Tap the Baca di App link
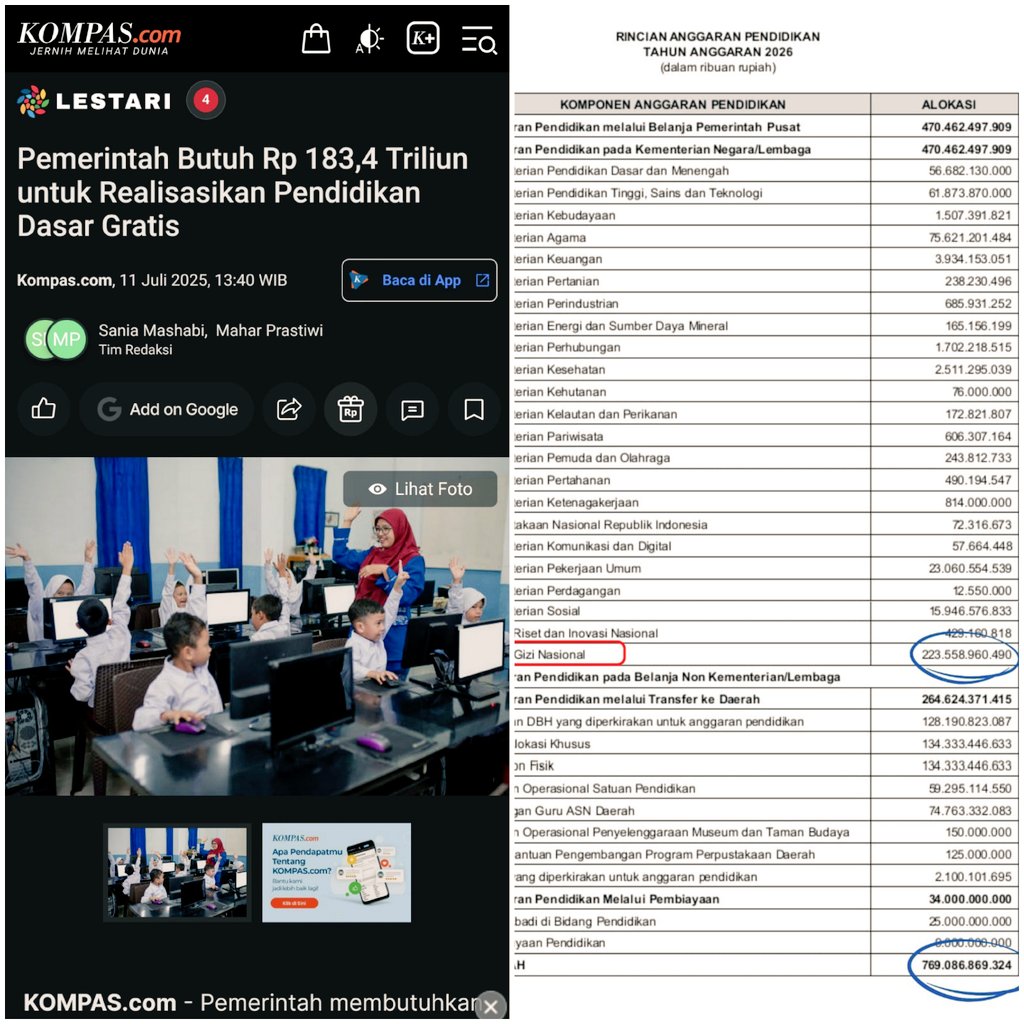This screenshot has height=1024, width=1024. pyautogui.click(x=418, y=280)
